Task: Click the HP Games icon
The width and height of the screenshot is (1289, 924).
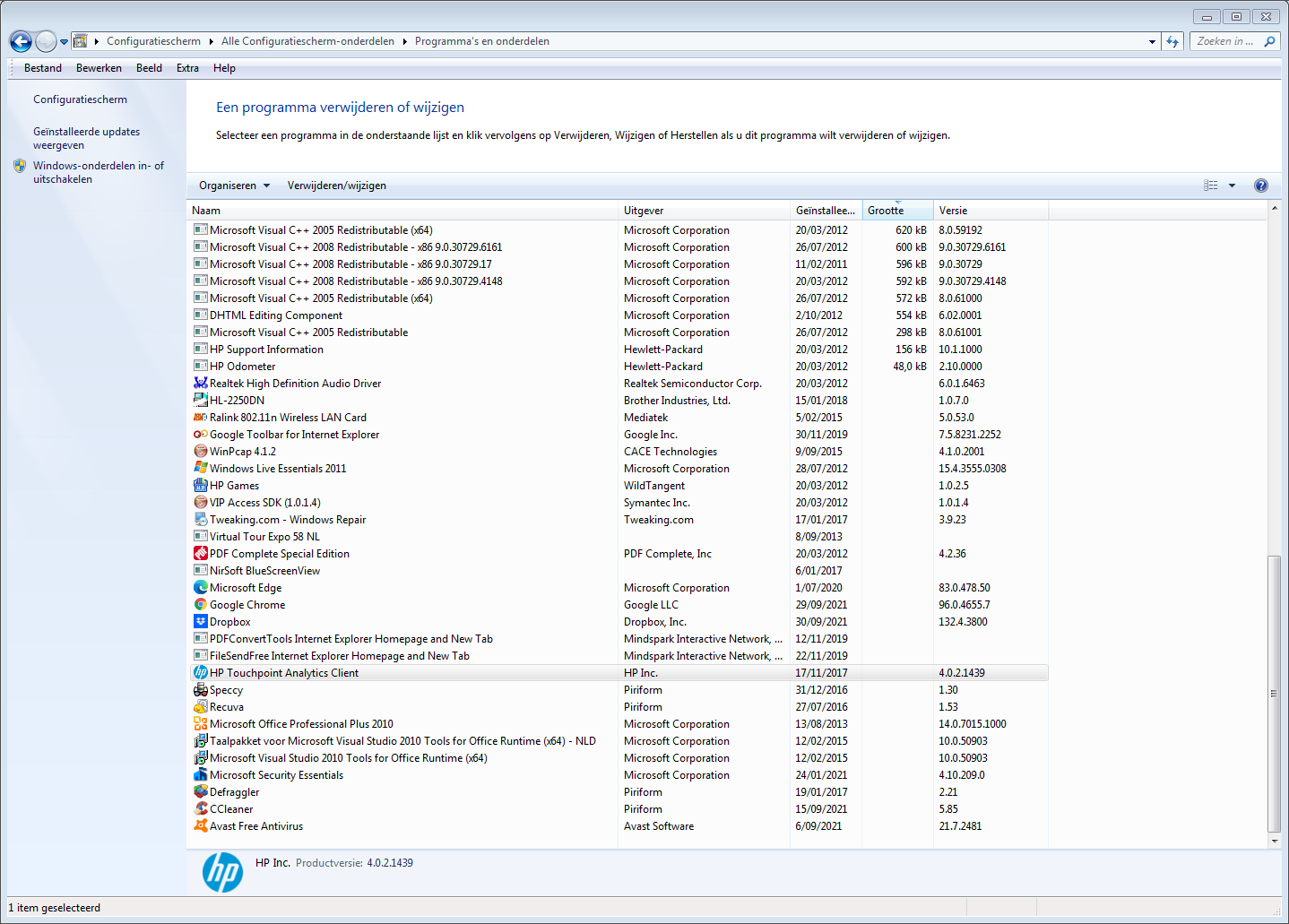Action: pyautogui.click(x=201, y=486)
